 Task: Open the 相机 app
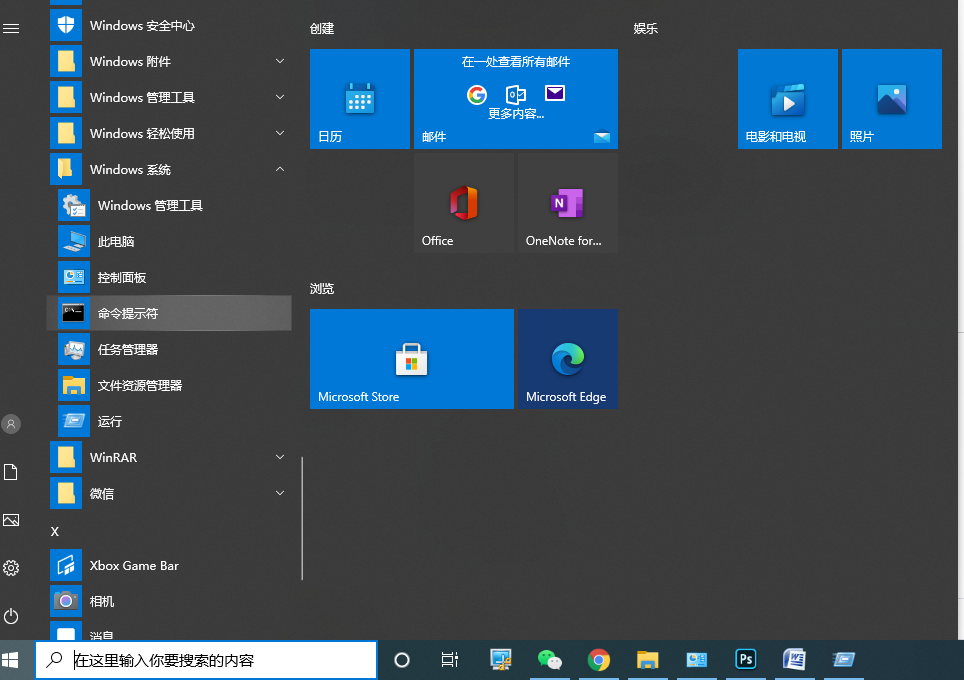[169, 601]
